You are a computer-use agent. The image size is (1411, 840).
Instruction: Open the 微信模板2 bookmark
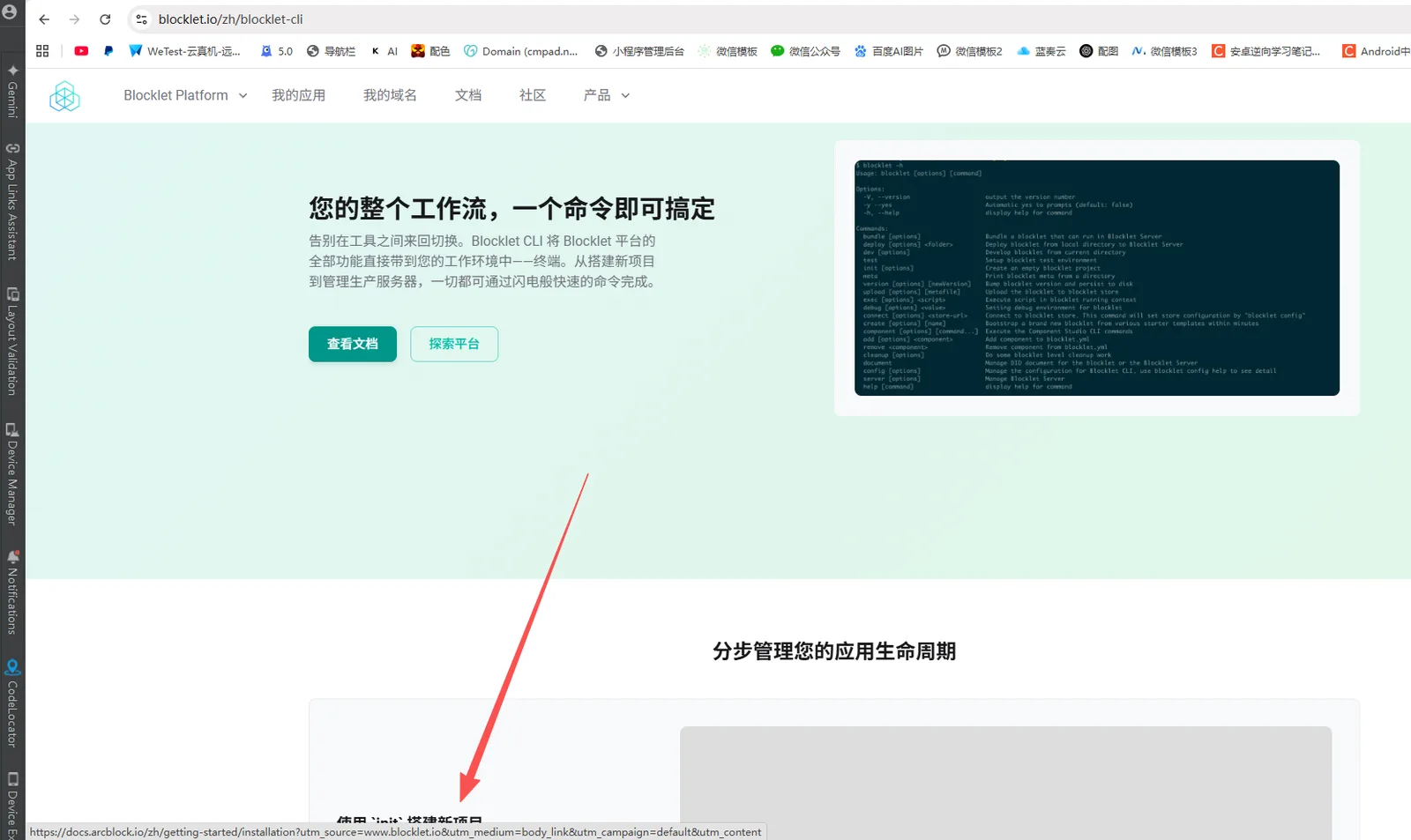tap(969, 51)
